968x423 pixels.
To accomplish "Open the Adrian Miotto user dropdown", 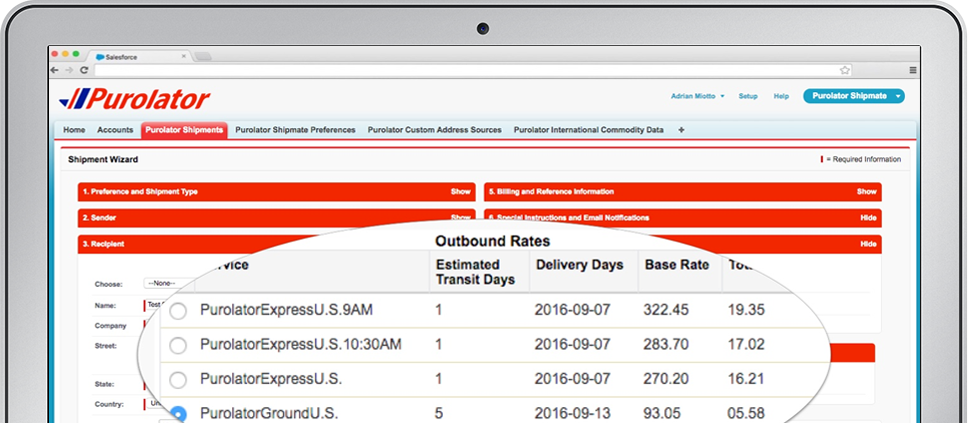I will click(x=698, y=97).
